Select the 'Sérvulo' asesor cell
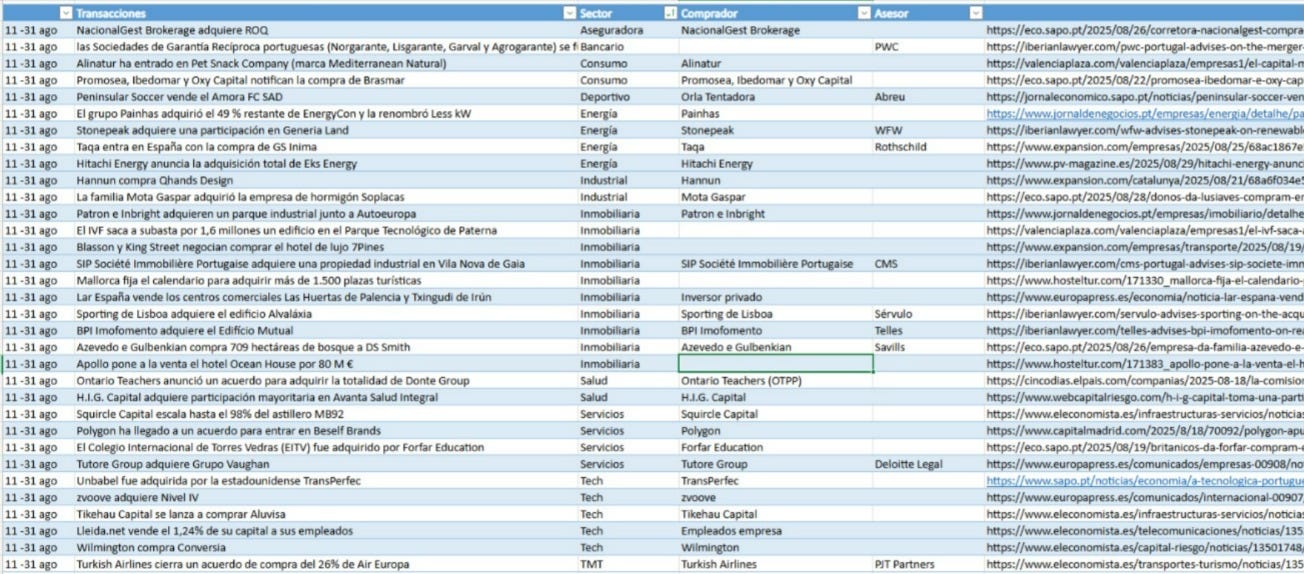Screen dimensions: 1304x574 (x=929, y=314)
